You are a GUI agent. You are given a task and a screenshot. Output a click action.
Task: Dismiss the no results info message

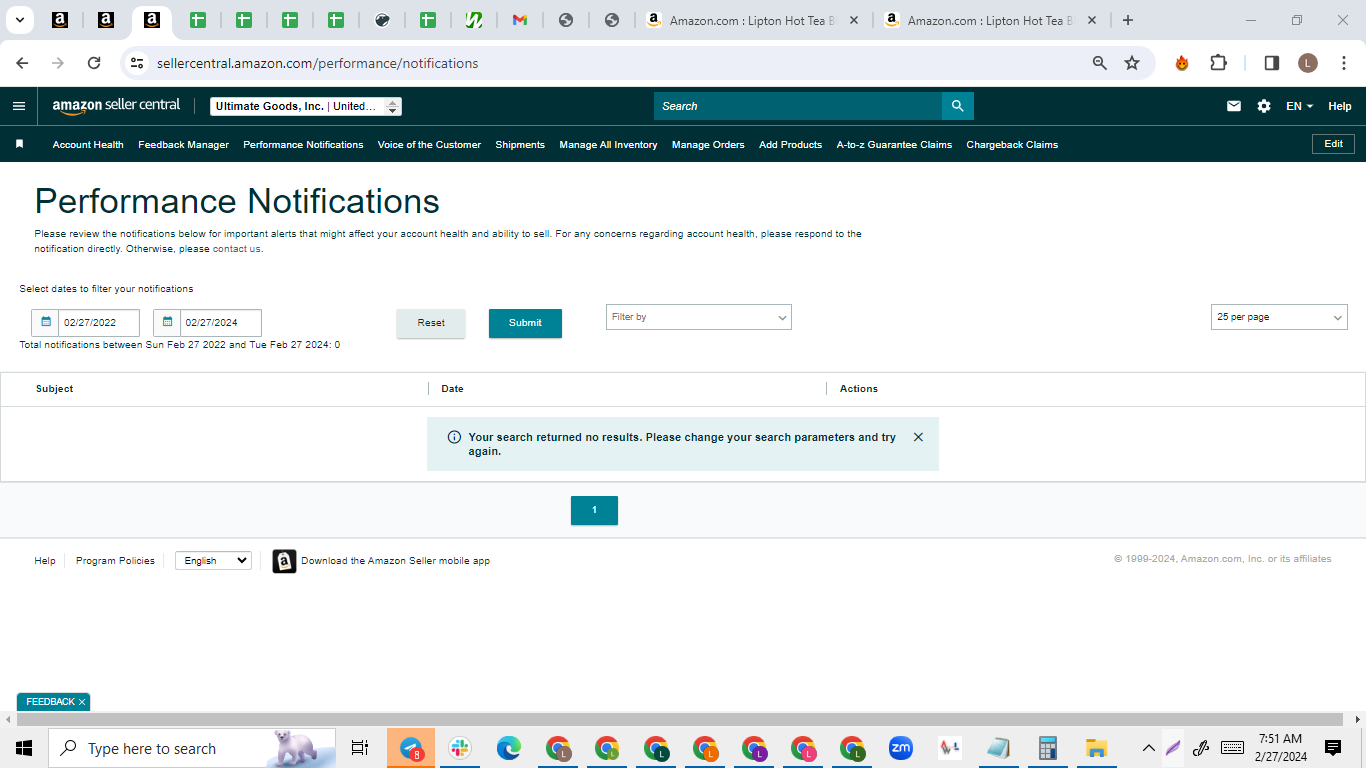pos(918,437)
